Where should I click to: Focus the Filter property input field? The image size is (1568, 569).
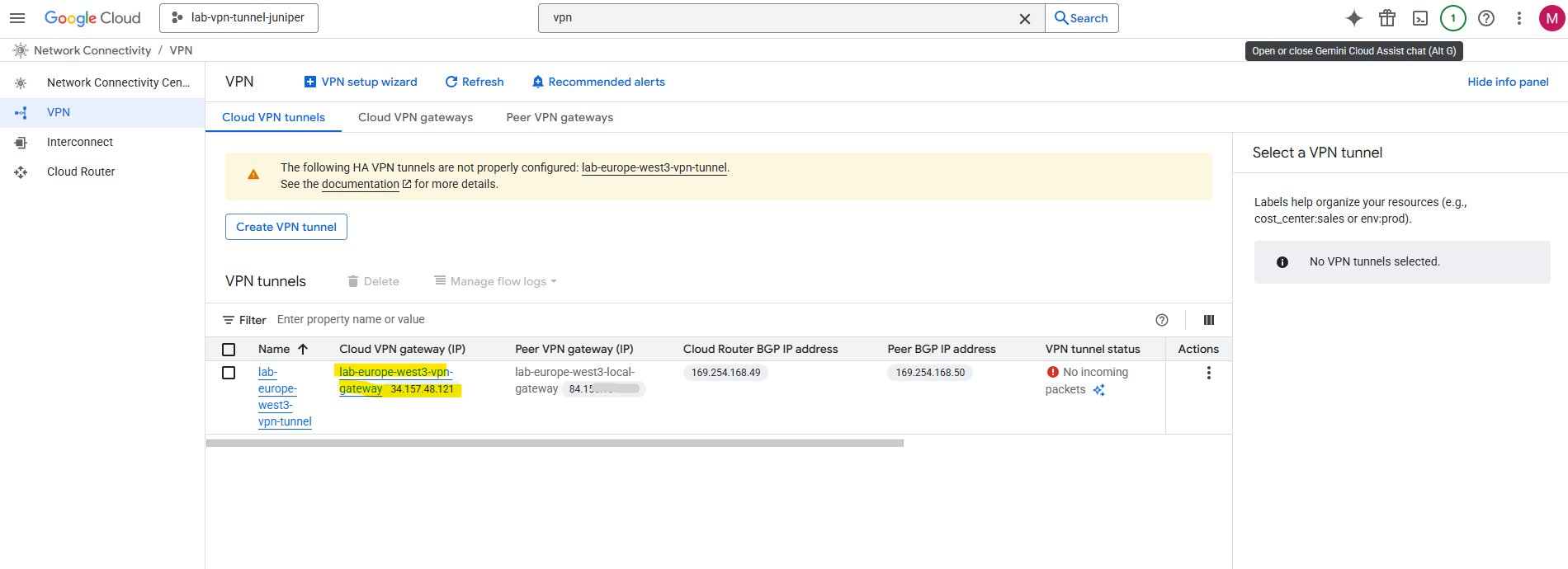(x=710, y=320)
